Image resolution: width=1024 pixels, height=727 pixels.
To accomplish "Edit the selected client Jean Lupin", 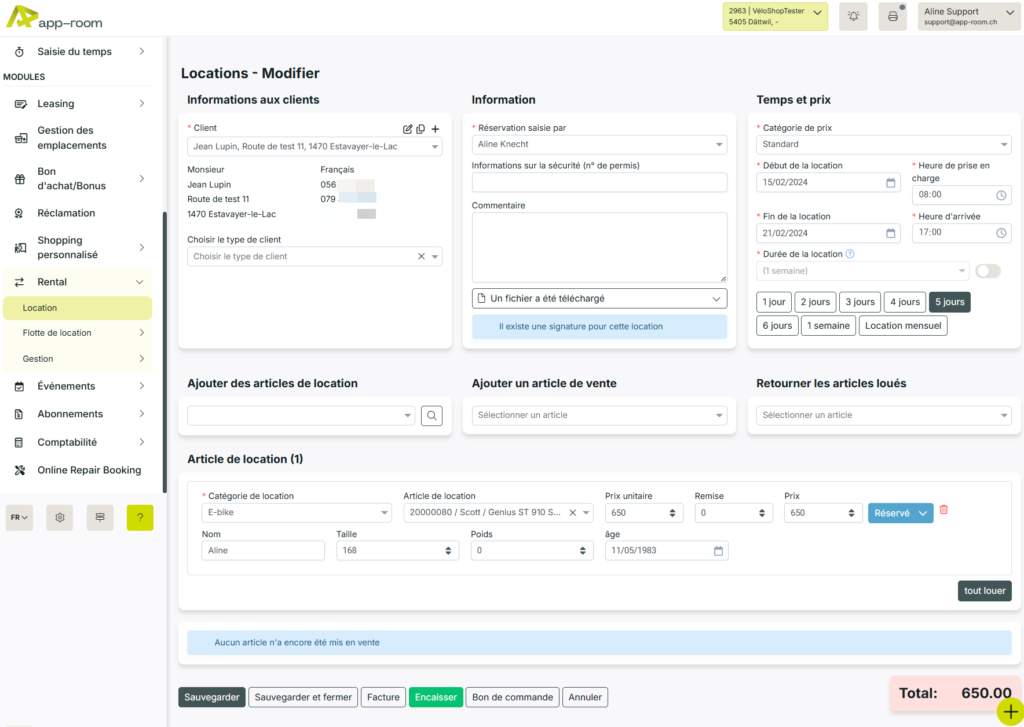I will tap(408, 129).
